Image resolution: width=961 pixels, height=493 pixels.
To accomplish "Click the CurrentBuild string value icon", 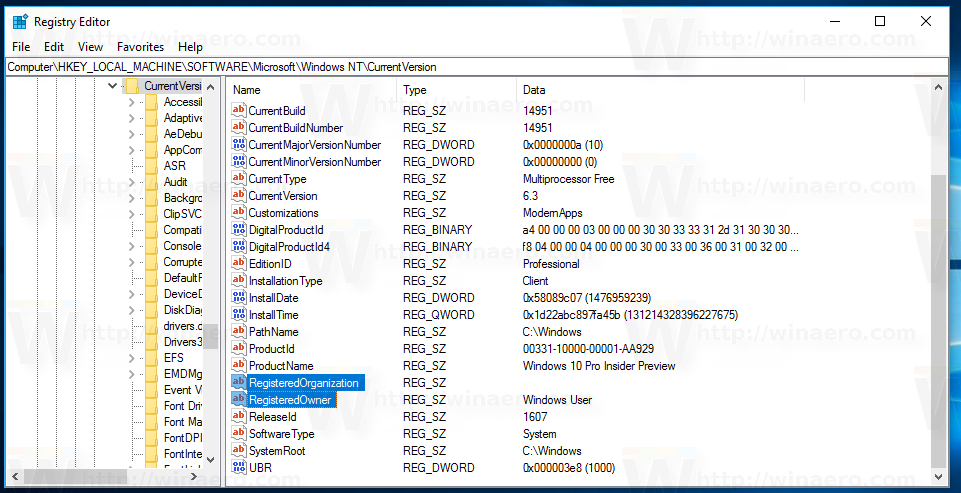I will [x=238, y=110].
